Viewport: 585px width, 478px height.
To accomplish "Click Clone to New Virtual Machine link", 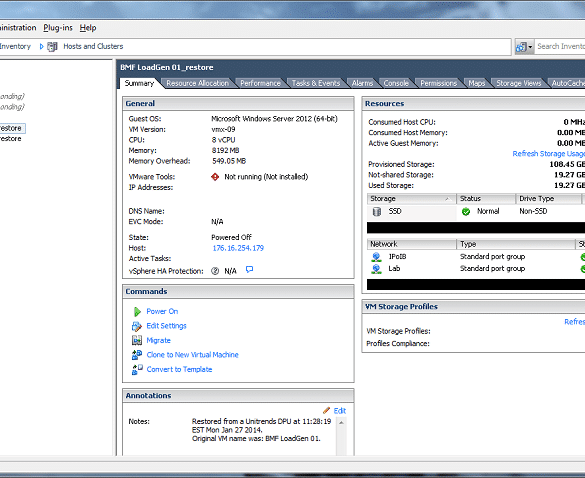I will pyautogui.click(x=193, y=355).
